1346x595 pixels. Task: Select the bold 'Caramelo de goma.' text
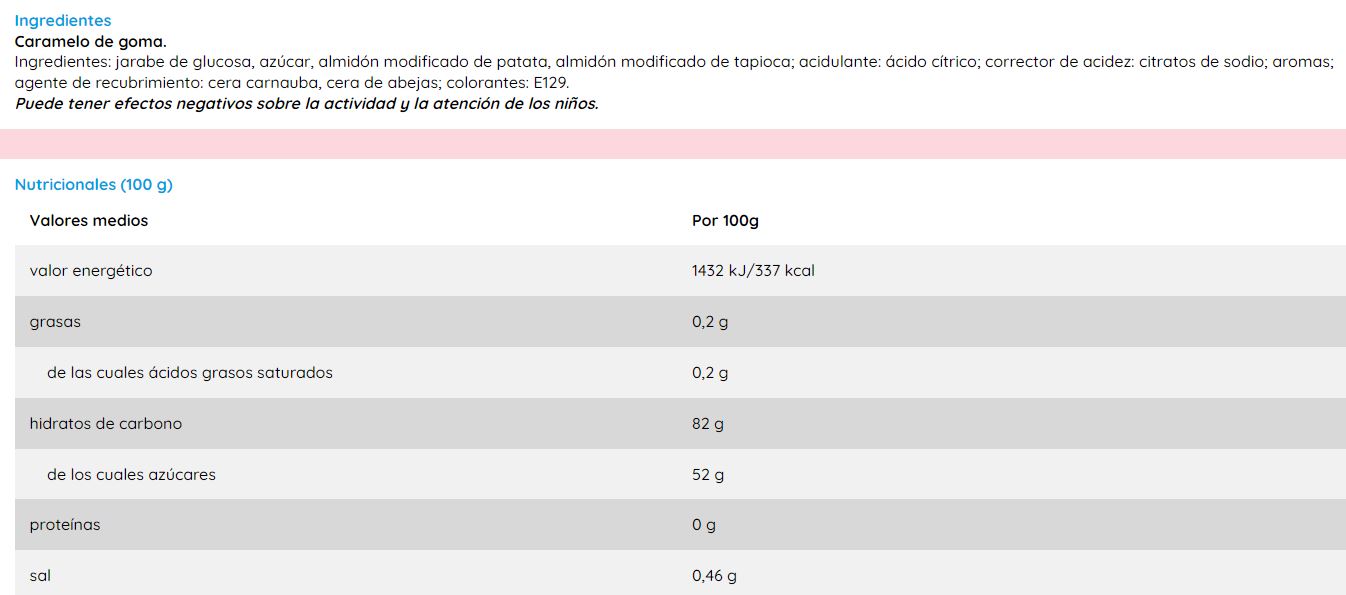click(x=90, y=41)
